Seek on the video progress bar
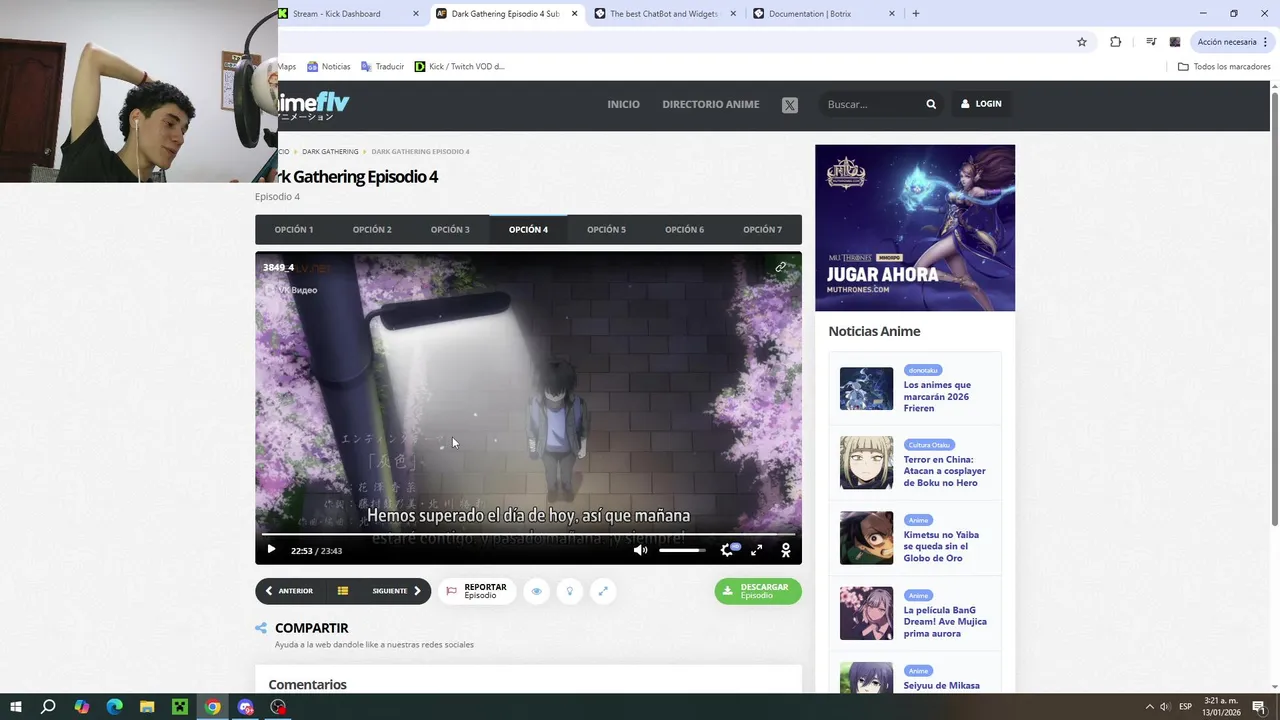Screen dimensions: 1280x720 pos(528,534)
